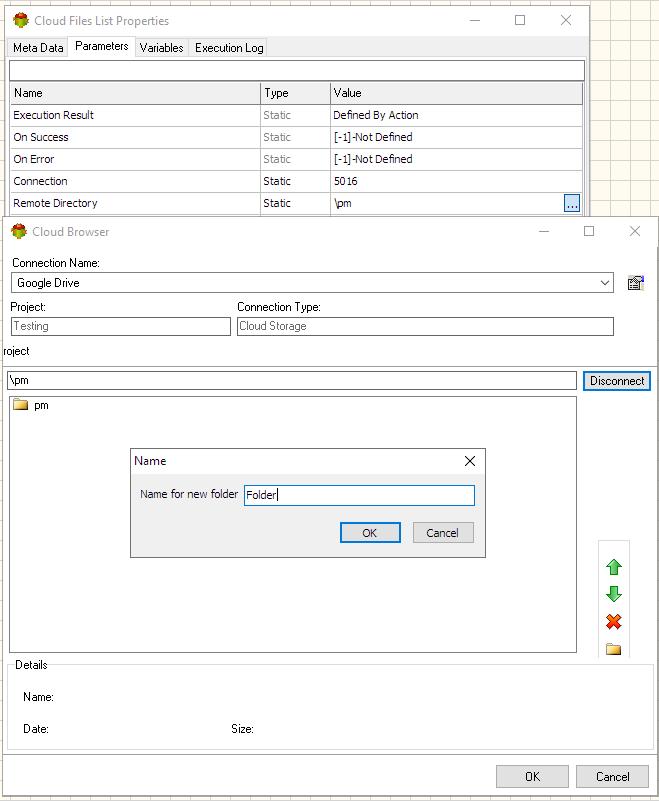Click the \pm path input field
The width and height of the screenshot is (659, 801).
pos(292,381)
